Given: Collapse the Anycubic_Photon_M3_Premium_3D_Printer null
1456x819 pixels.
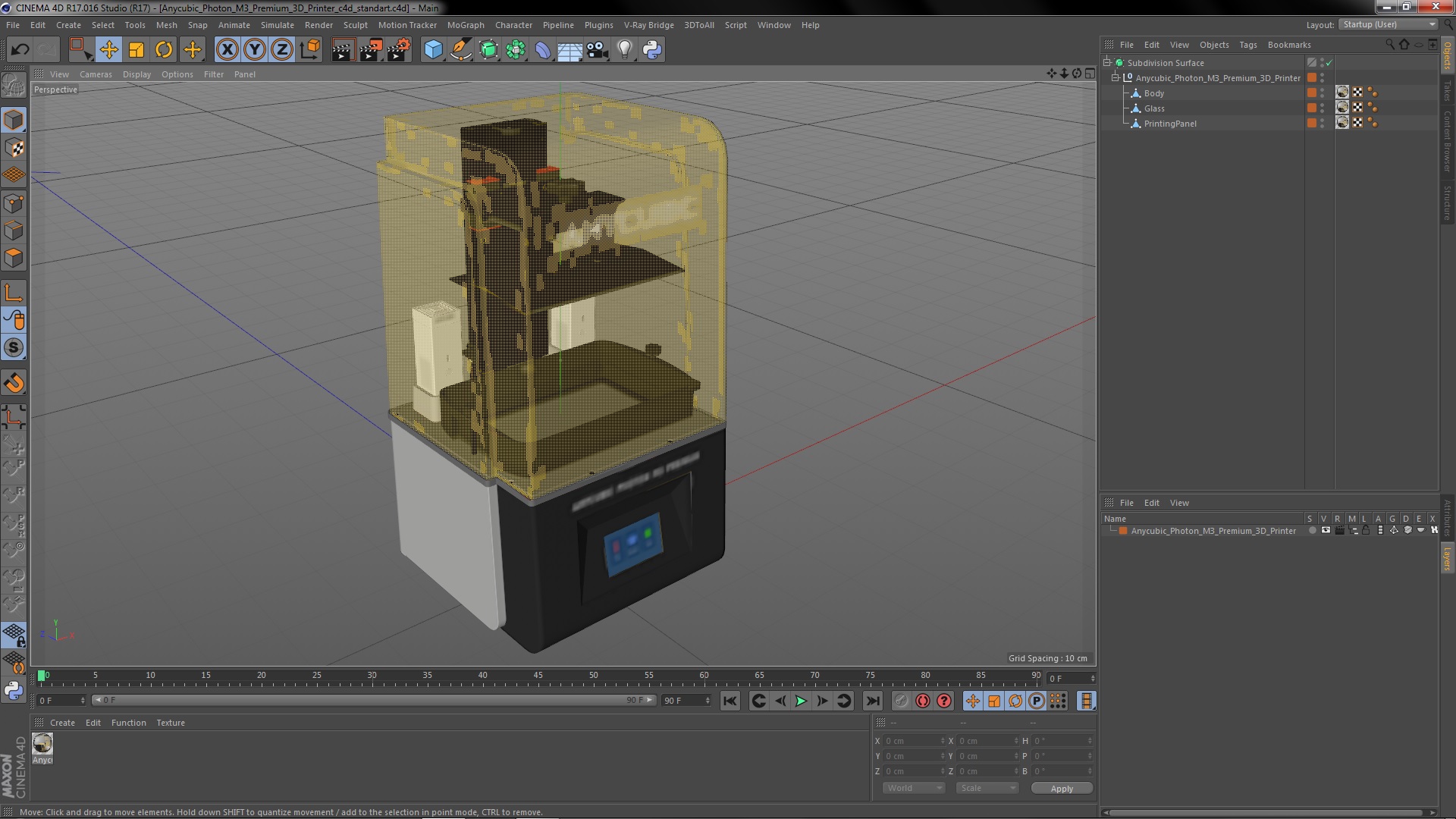Looking at the screenshot, I should 1116,78.
